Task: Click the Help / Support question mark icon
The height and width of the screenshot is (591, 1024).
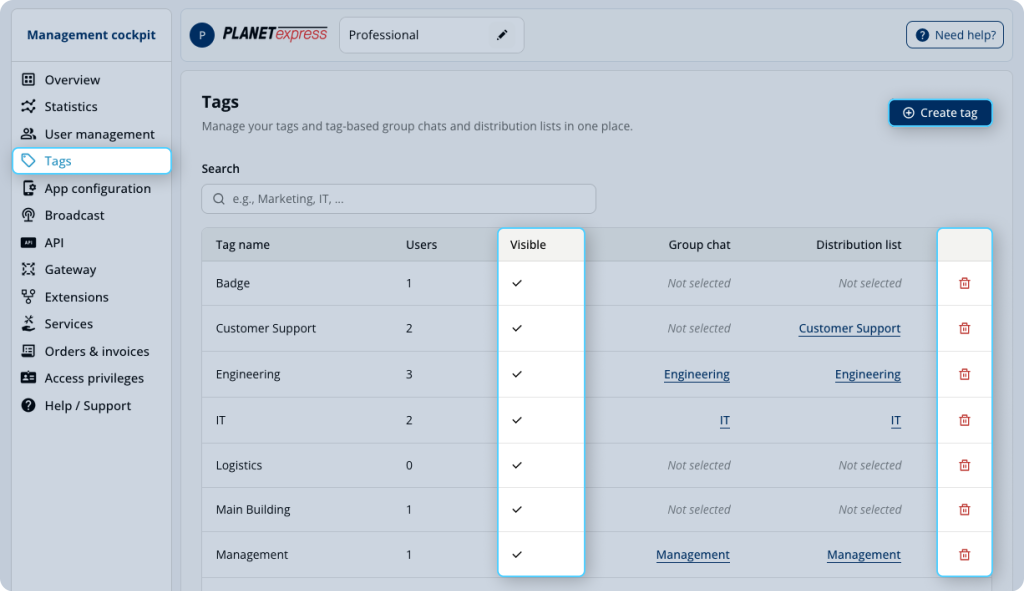Action: tap(28, 405)
